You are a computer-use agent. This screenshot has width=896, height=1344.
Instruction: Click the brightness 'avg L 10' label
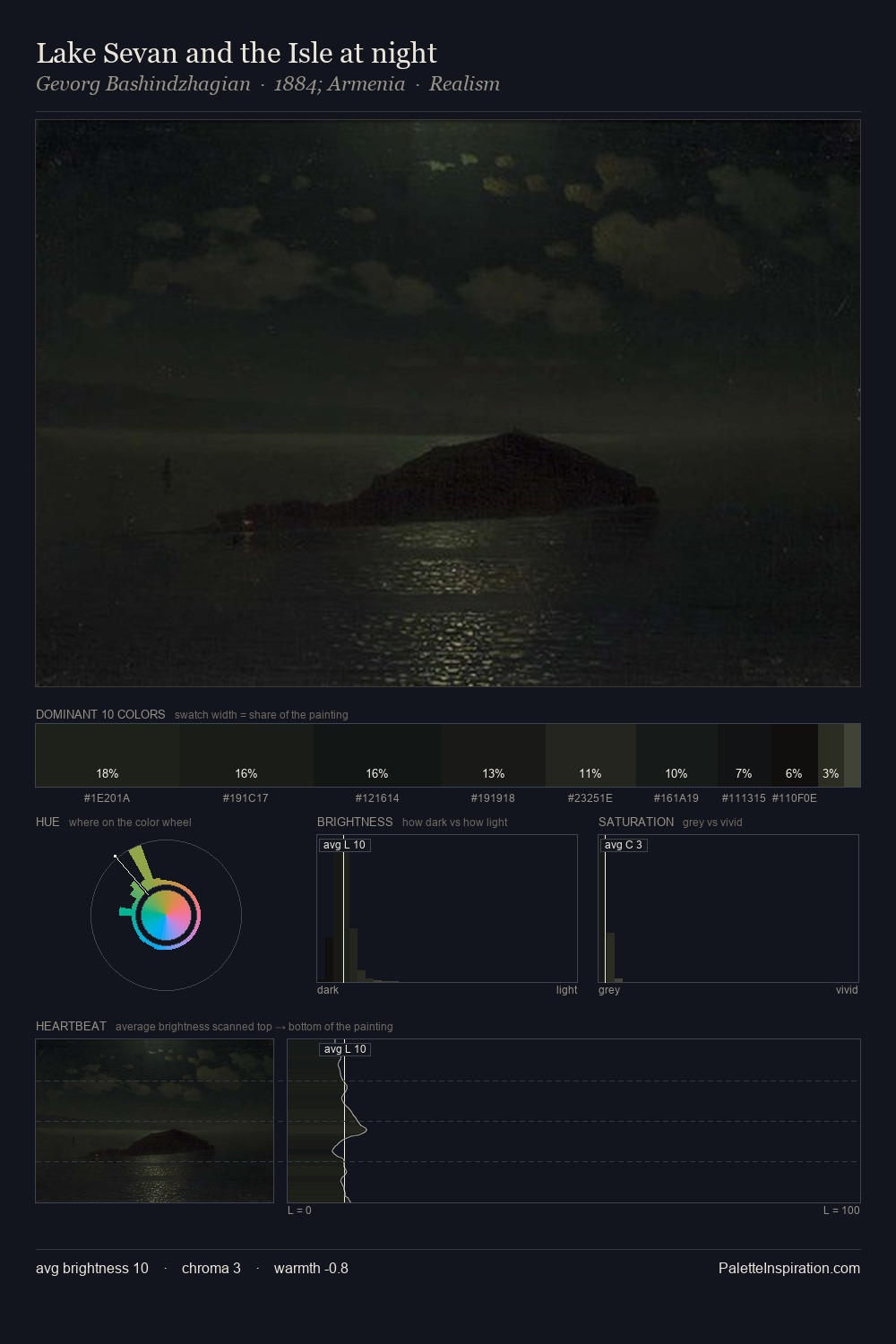(x=345, y=845)
